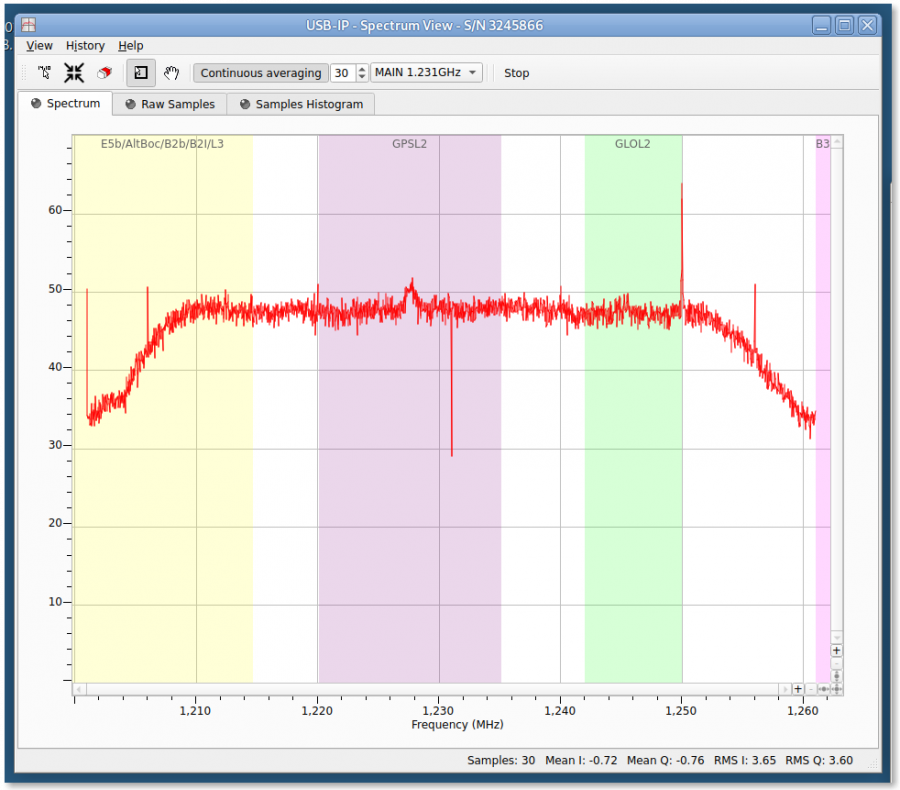Screen dimensions: 900x790
Task: Zoom in vertical axis with the plus icon
Action: [x=836, y=650]
